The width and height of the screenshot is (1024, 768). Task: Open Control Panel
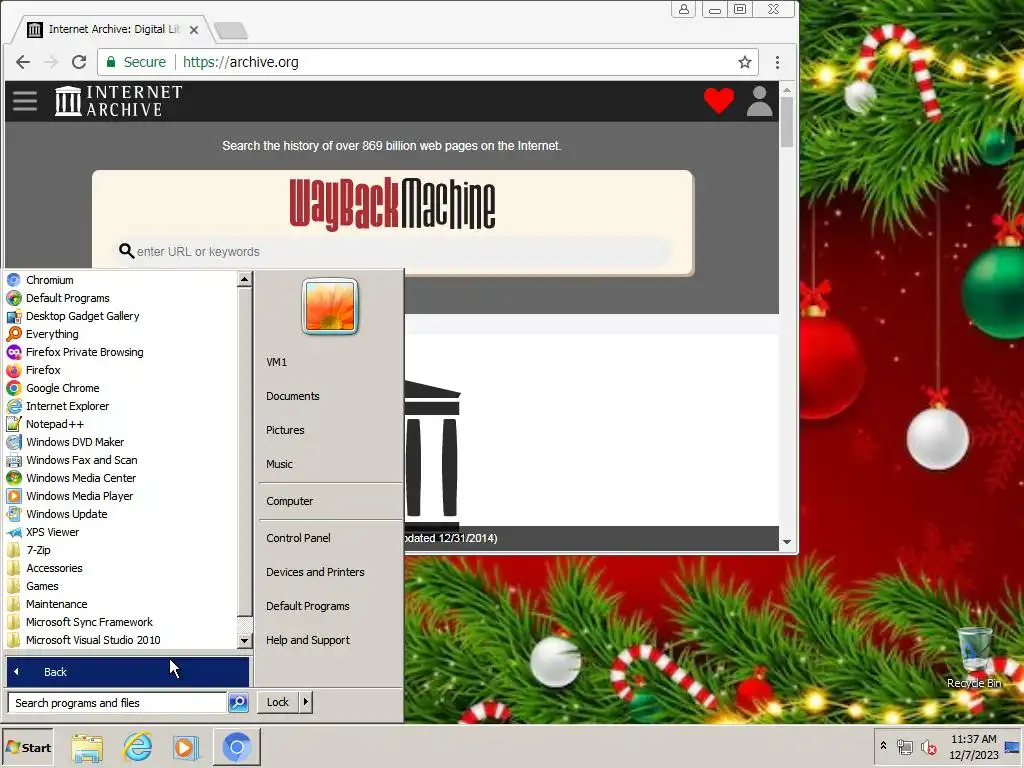(x=298, y=538)
